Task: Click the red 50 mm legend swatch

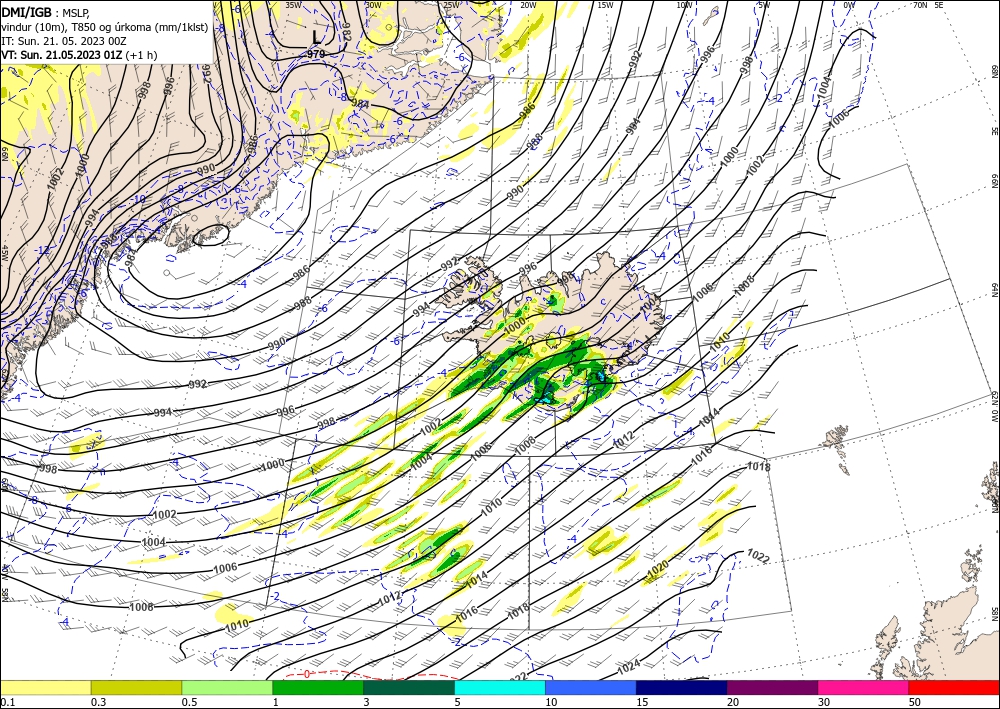Action: tap(954, 687)
